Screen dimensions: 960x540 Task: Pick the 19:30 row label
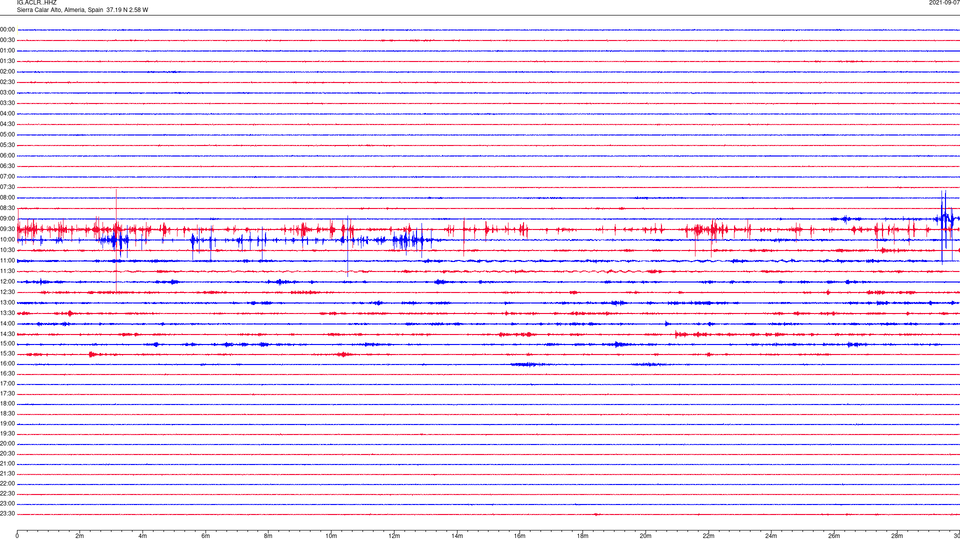point(7,434)
